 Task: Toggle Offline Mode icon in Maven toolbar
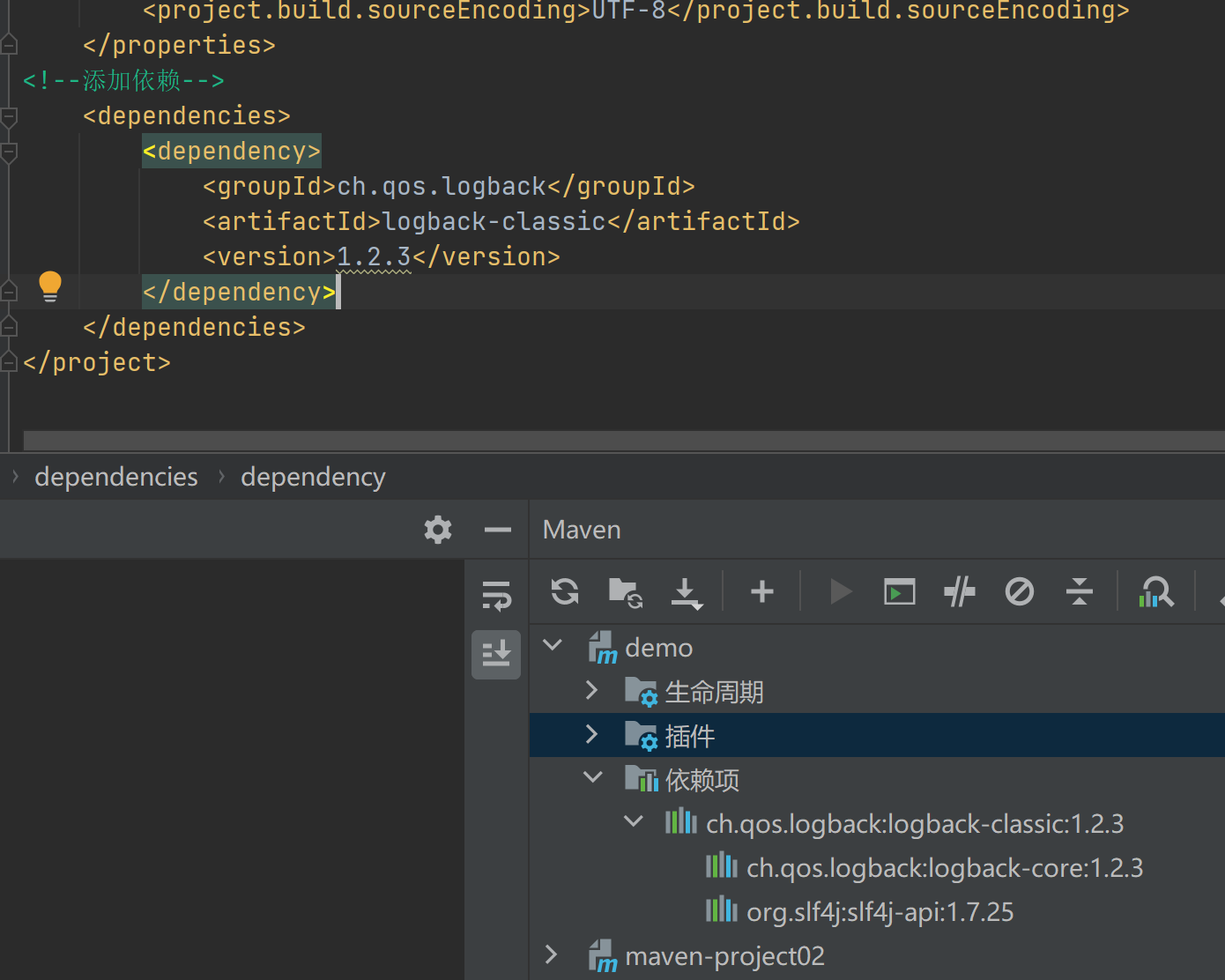[x=960, y=591]
